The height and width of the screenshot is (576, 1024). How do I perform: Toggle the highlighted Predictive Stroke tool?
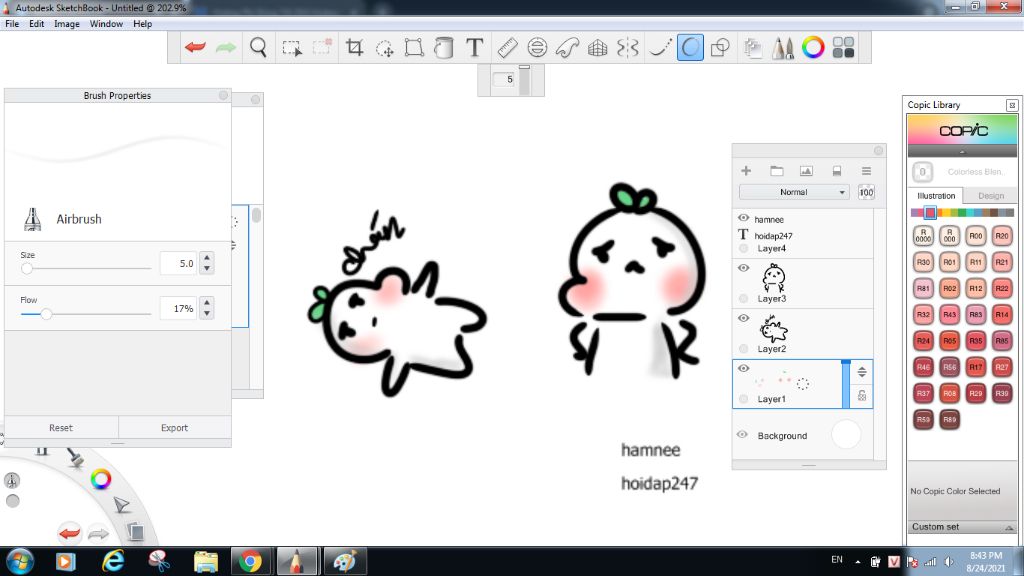point(690,48)
